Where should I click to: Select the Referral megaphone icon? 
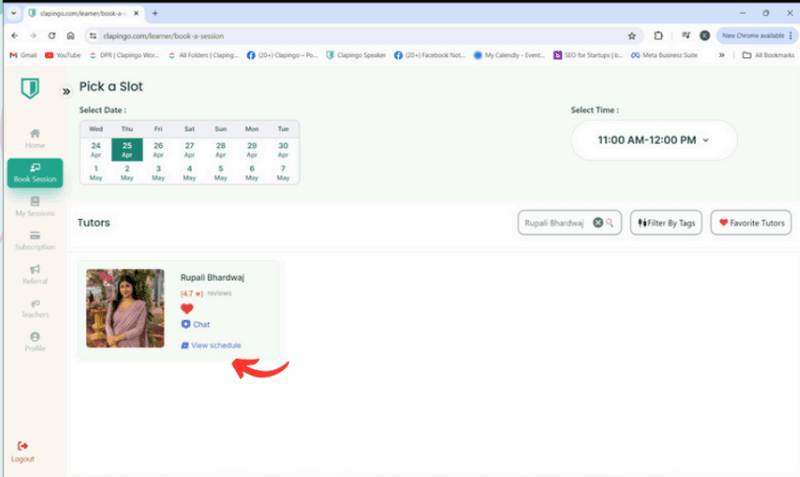click(35, 269)
